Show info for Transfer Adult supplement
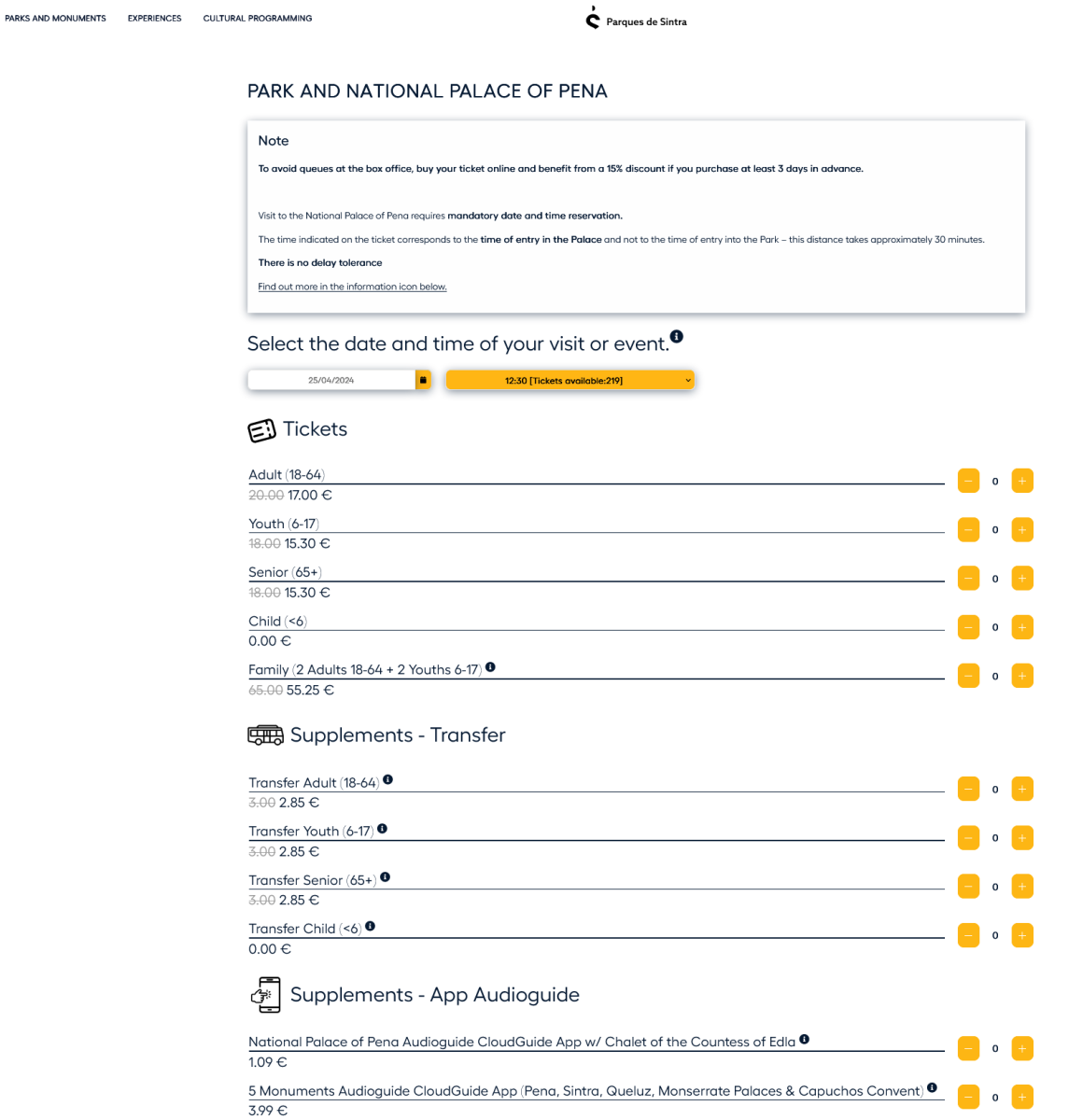Image resolution: width=1069 pixels, height=1120 pixels. (387, 780)
